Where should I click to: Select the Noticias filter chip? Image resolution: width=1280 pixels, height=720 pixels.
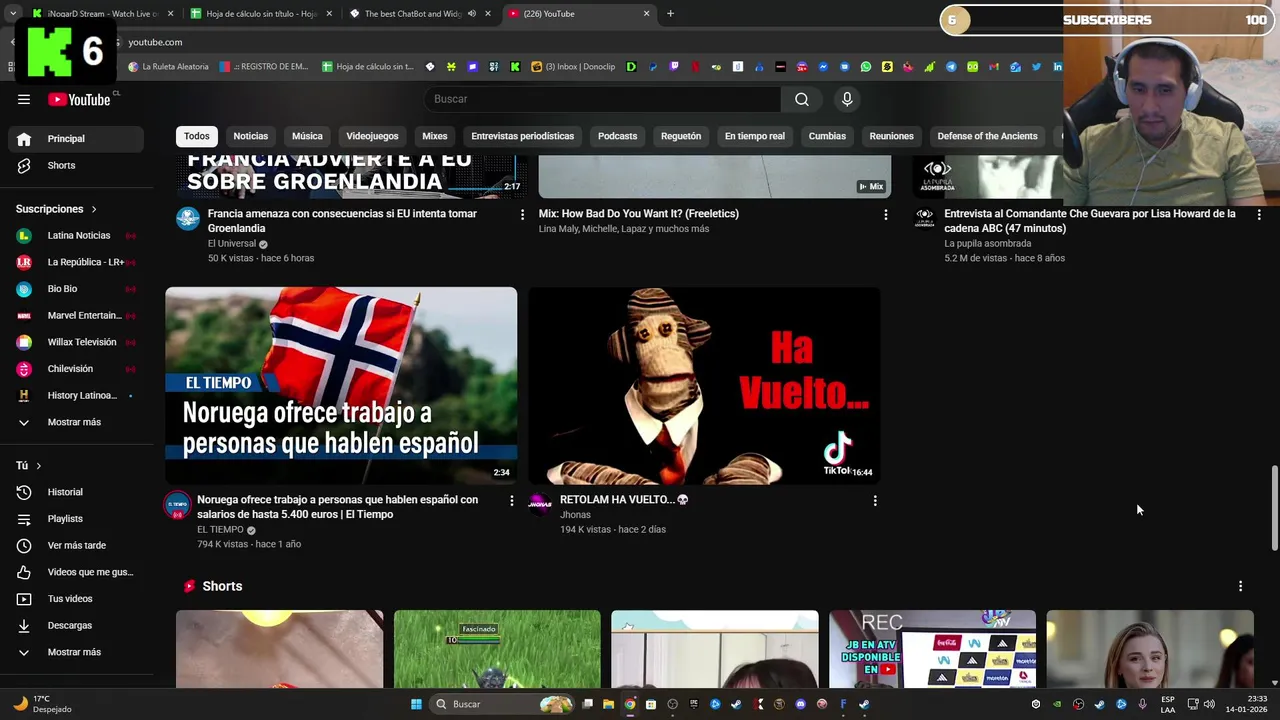coord(251,136)
